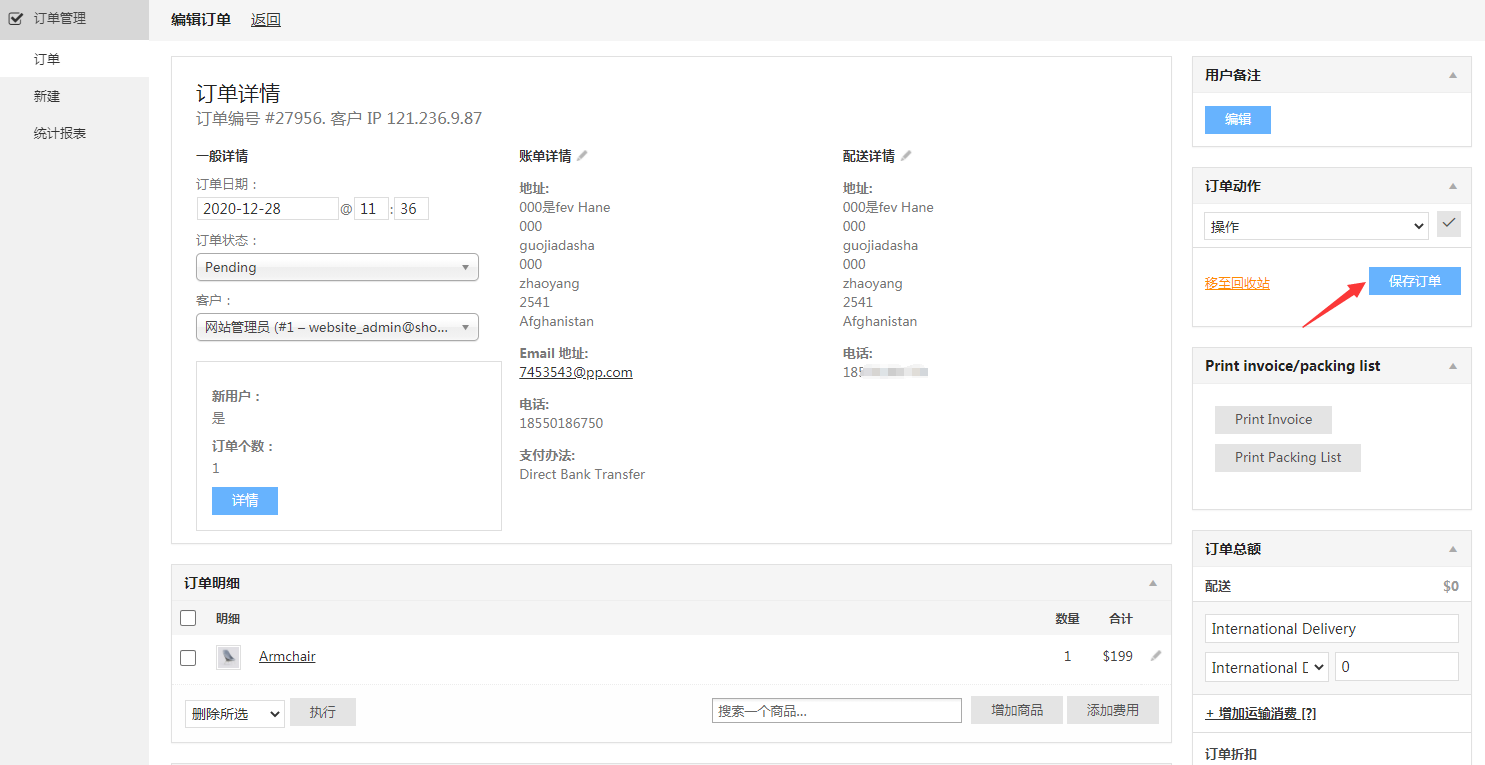Open 新建 in the left sidebar
Viewport: 1485px width, 765px height.
click(47, 96)
